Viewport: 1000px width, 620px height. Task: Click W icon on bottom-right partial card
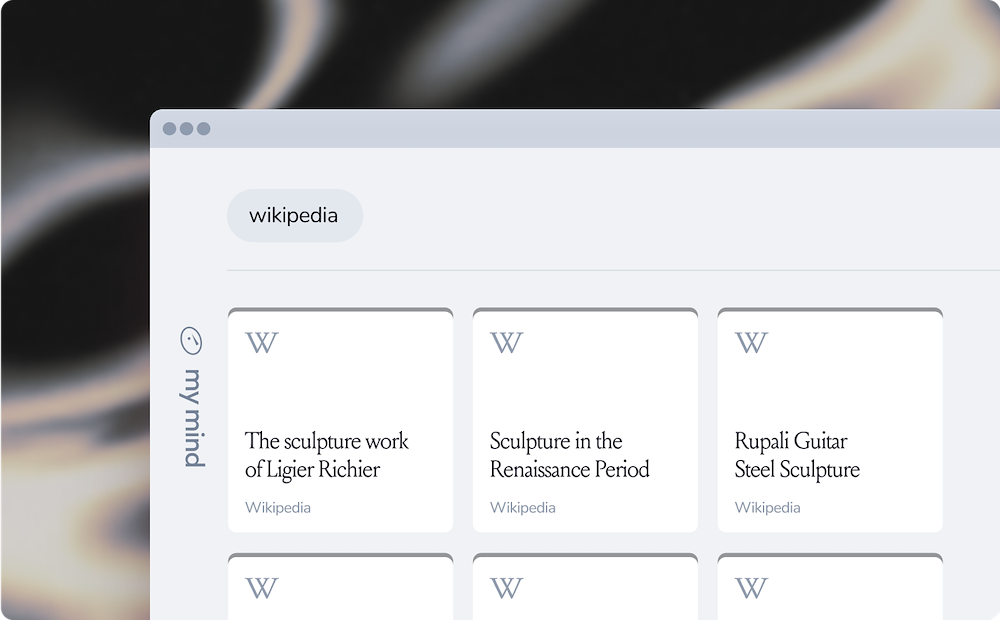pos(751,588)
